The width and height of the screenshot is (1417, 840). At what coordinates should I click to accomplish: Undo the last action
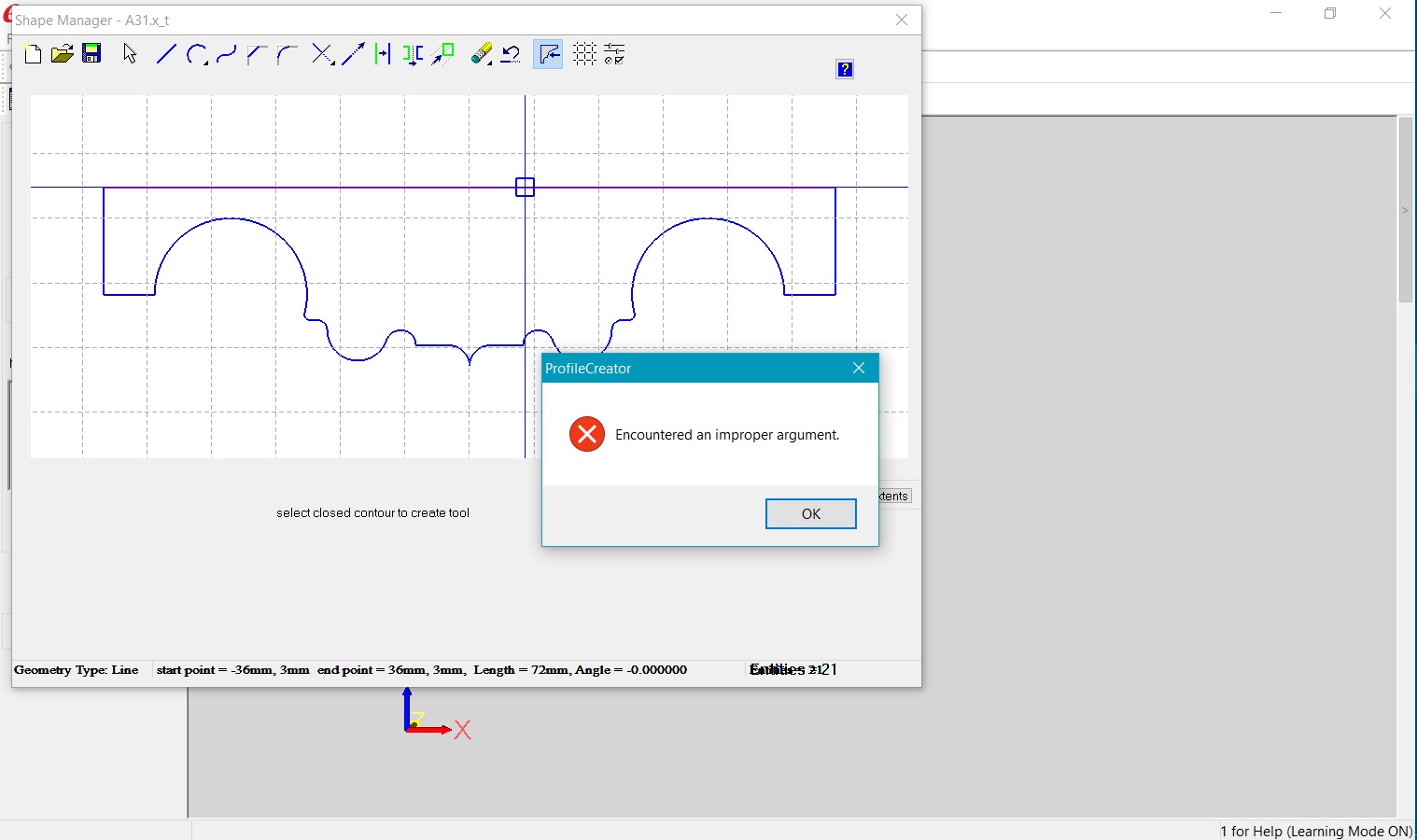pos(511,55)
